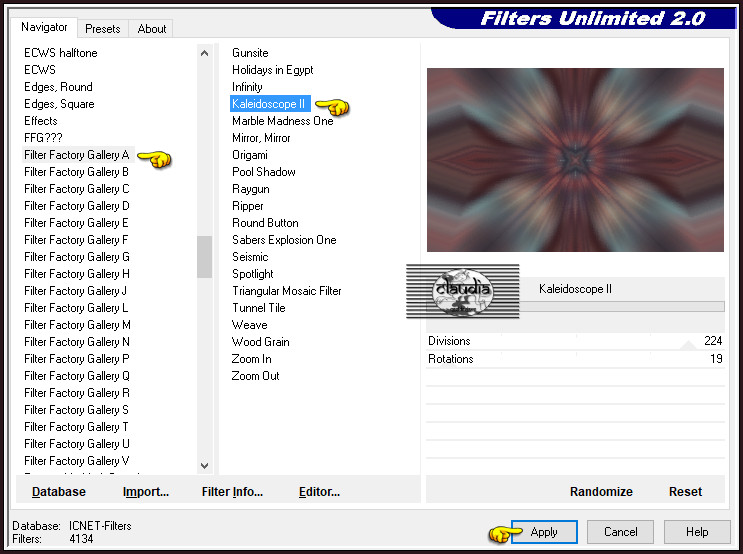Select the FFG??? category

click(43, 138)
